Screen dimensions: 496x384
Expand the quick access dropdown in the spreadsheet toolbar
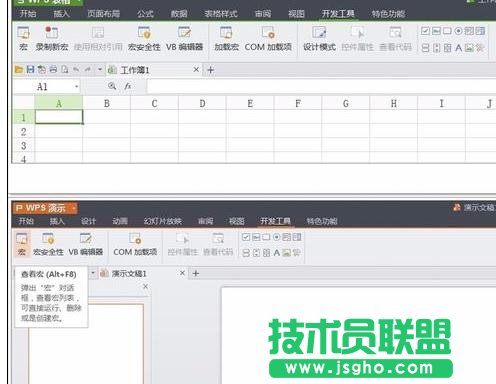click(x=100, y=70)
